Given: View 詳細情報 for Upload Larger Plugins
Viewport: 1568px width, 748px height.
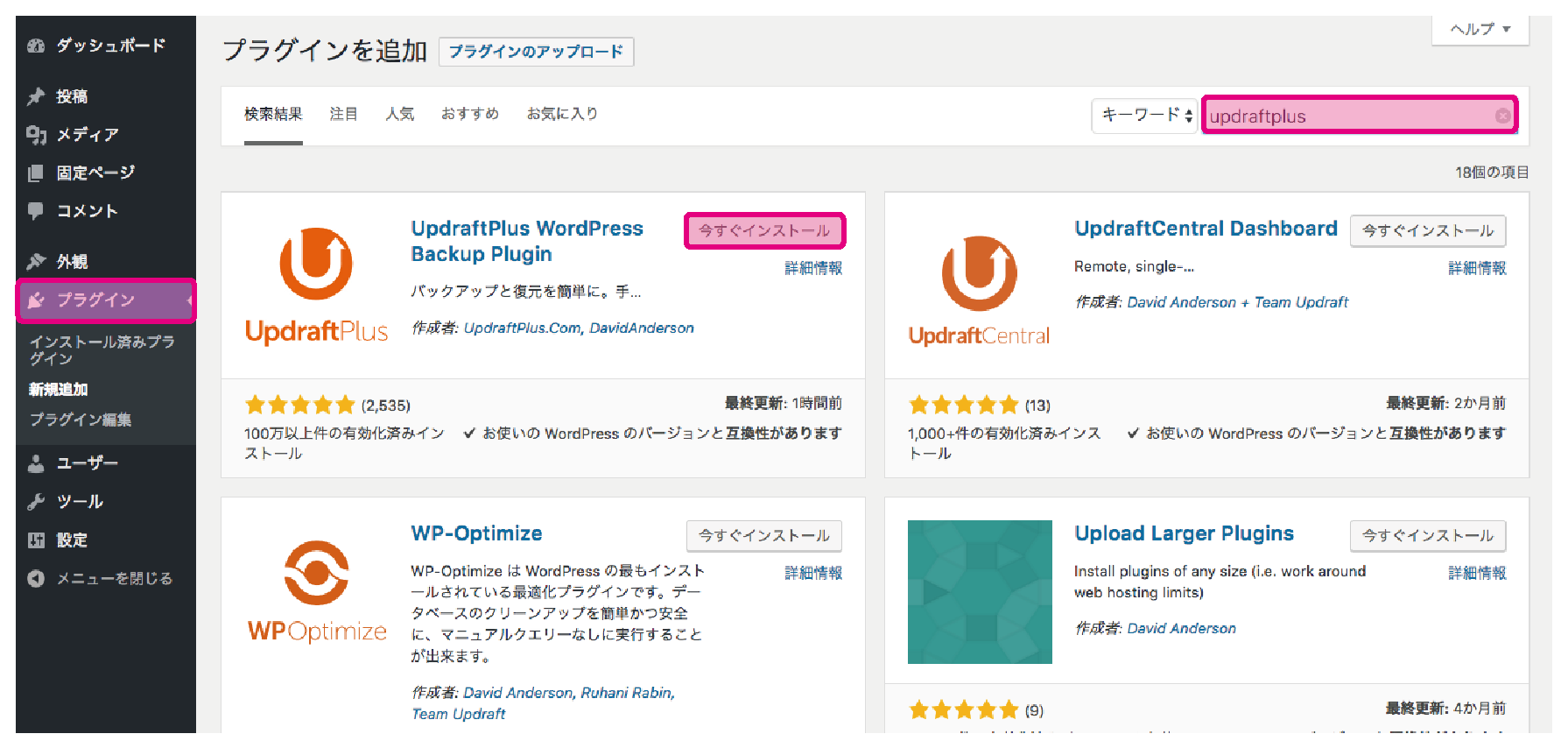Looking at the screenshot, I should click(x=1477, y=573).
